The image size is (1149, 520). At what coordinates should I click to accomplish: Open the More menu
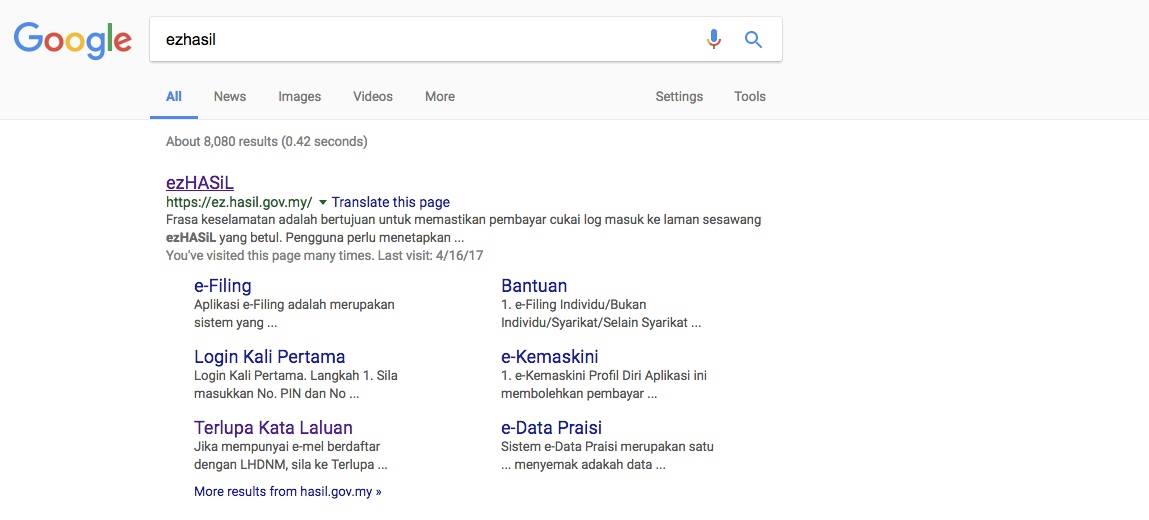pyautogui.click(x=440, y=97)
